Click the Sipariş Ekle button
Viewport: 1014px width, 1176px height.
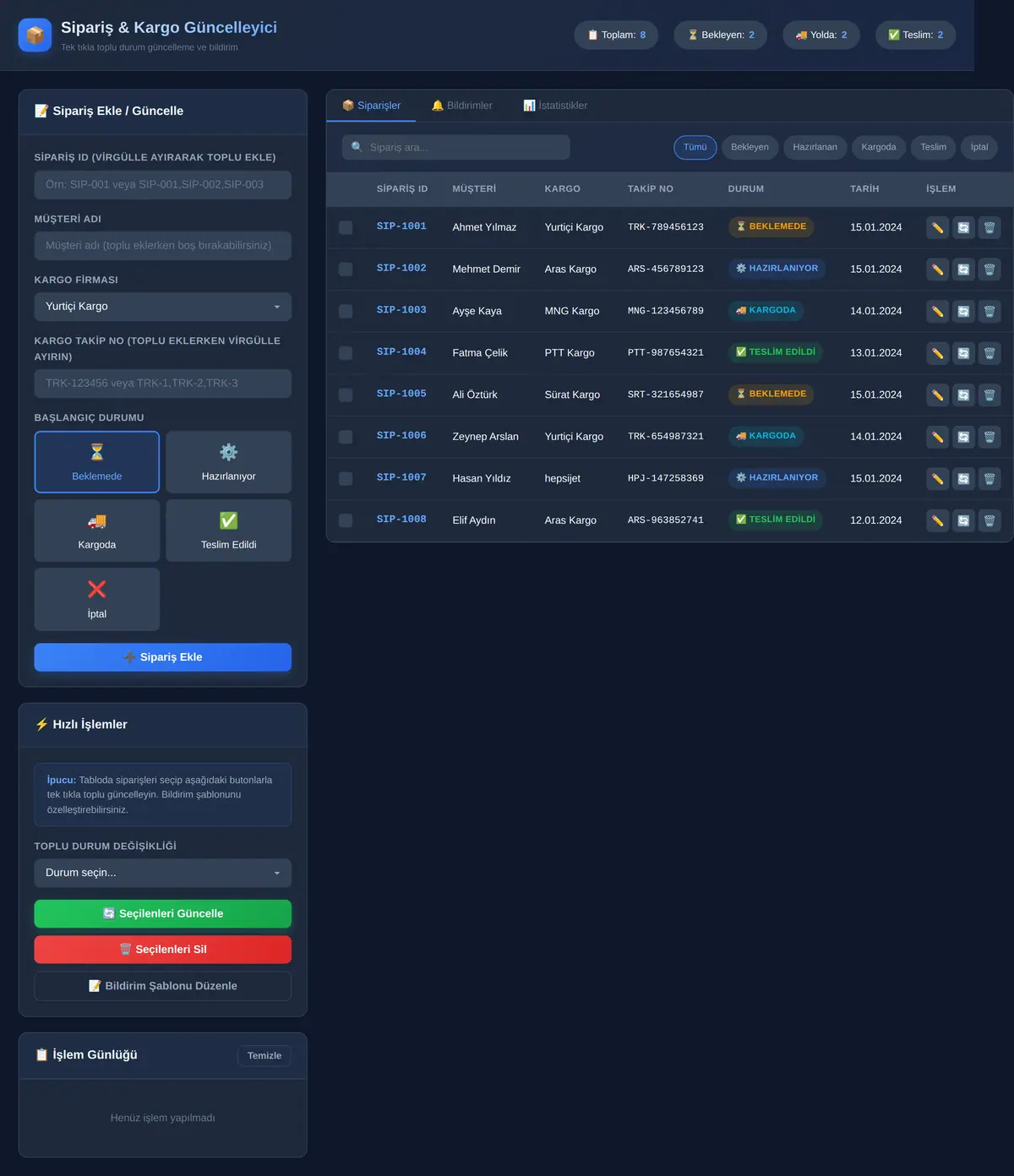163,657
